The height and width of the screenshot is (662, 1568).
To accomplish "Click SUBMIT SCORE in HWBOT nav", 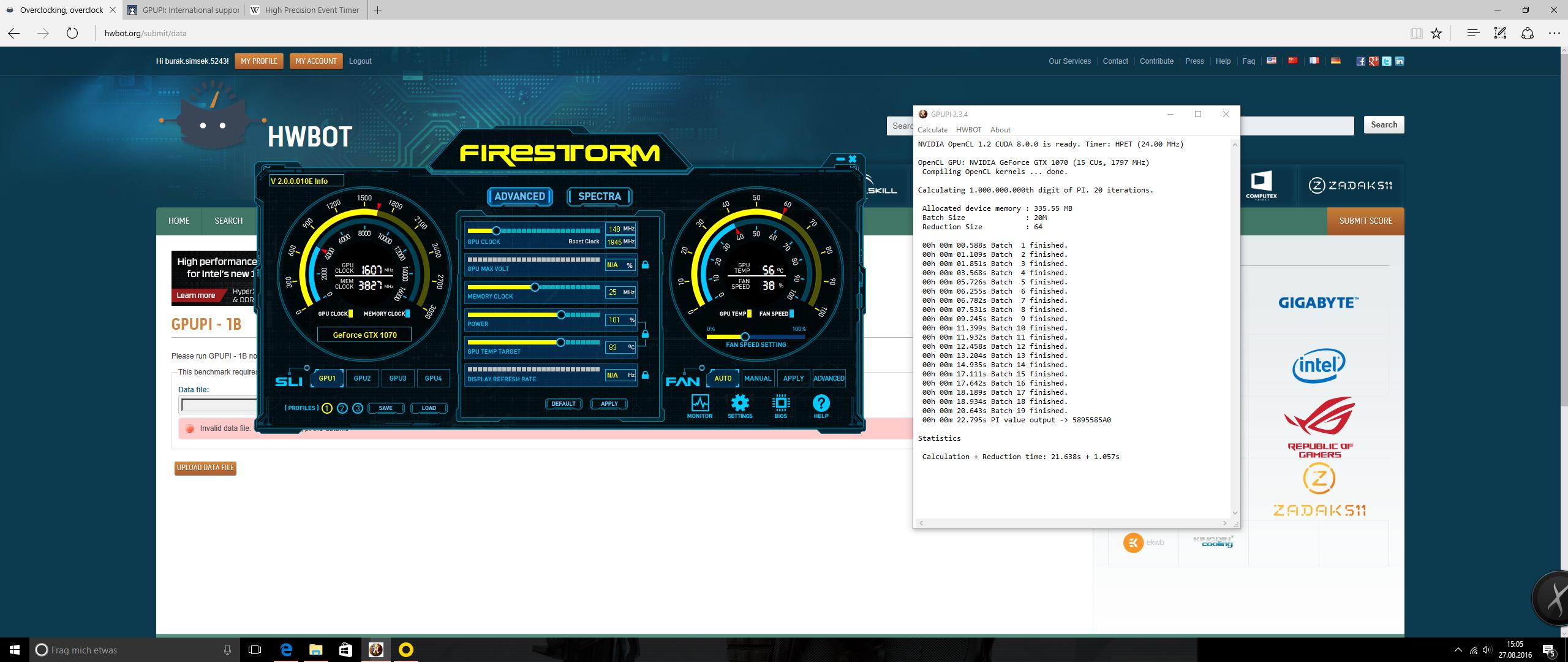I will click(1365, 221).
